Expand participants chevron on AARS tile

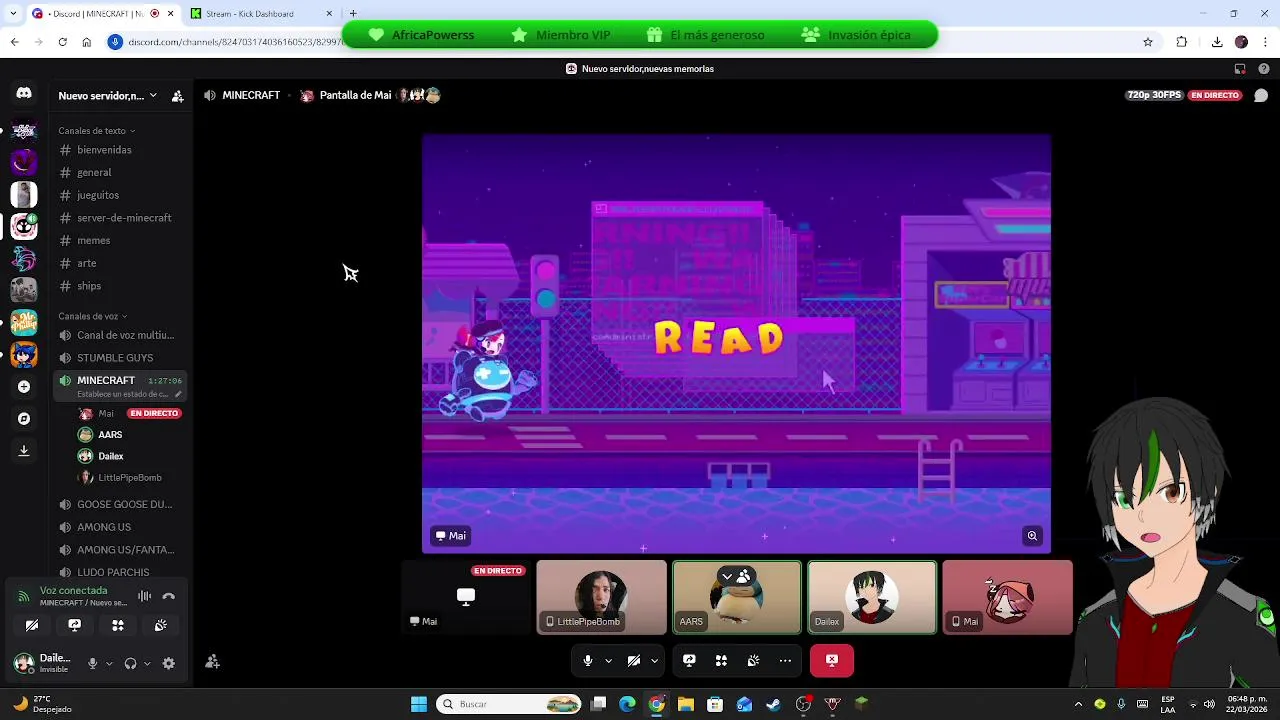tap(728, 576)
